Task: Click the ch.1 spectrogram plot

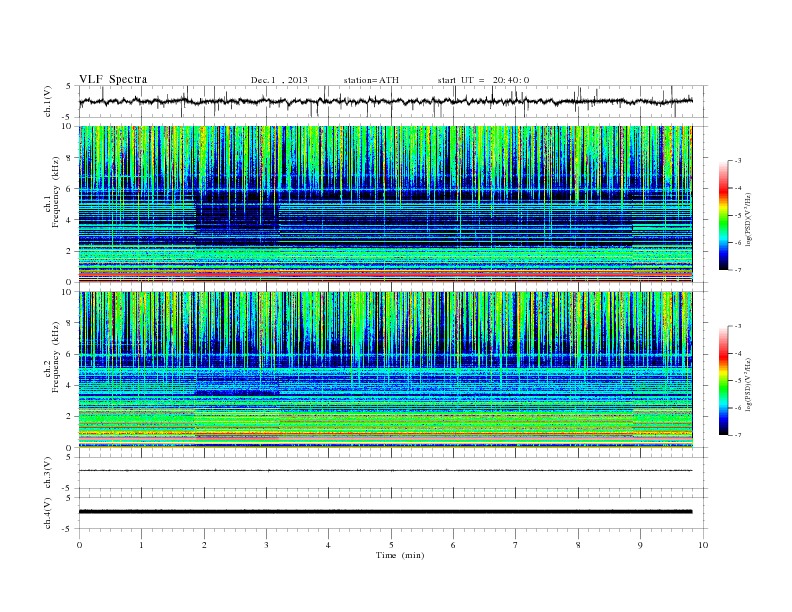Action: click(385, 204)
